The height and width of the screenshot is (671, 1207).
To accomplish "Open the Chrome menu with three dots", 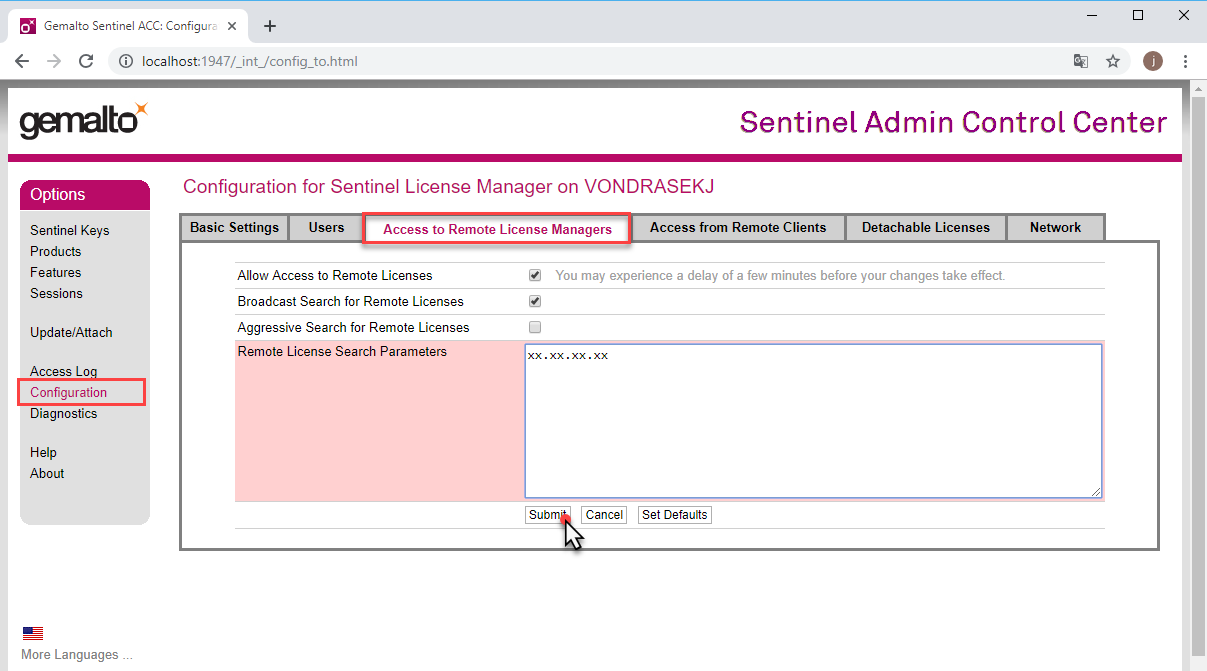I will [x=1185, y=61].
